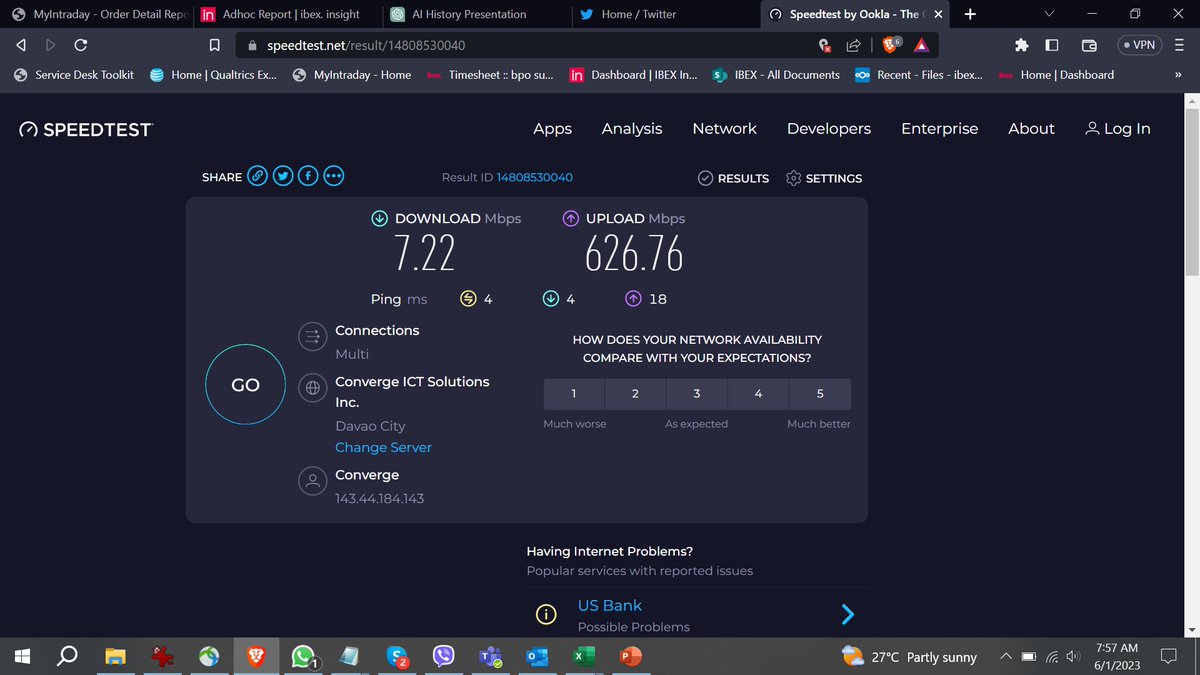Open Timesheet bpo bookmark
Screen dimensions: 1200x675
(490, 74)
